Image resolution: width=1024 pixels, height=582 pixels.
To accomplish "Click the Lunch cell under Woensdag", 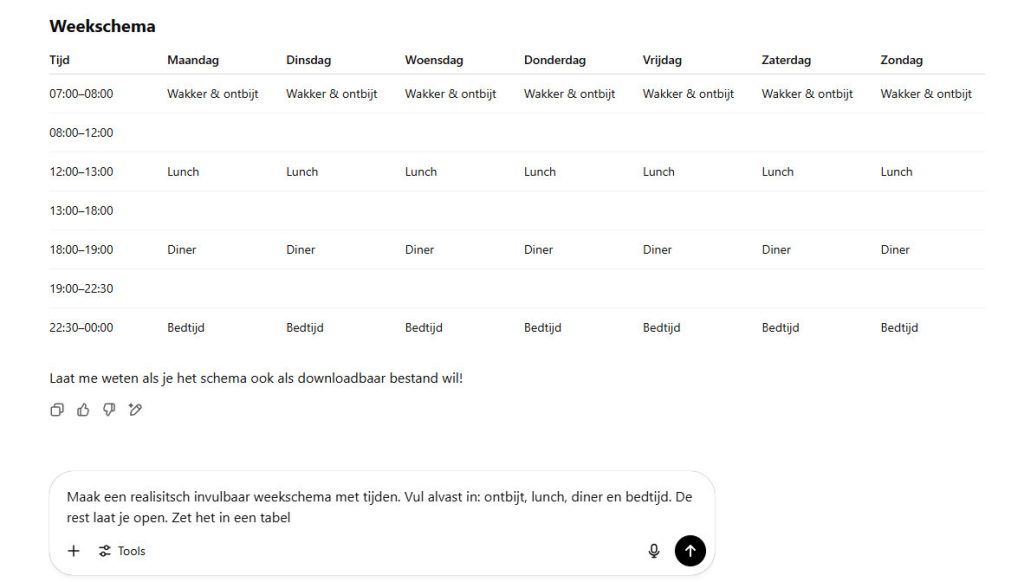I will point(420,171).
